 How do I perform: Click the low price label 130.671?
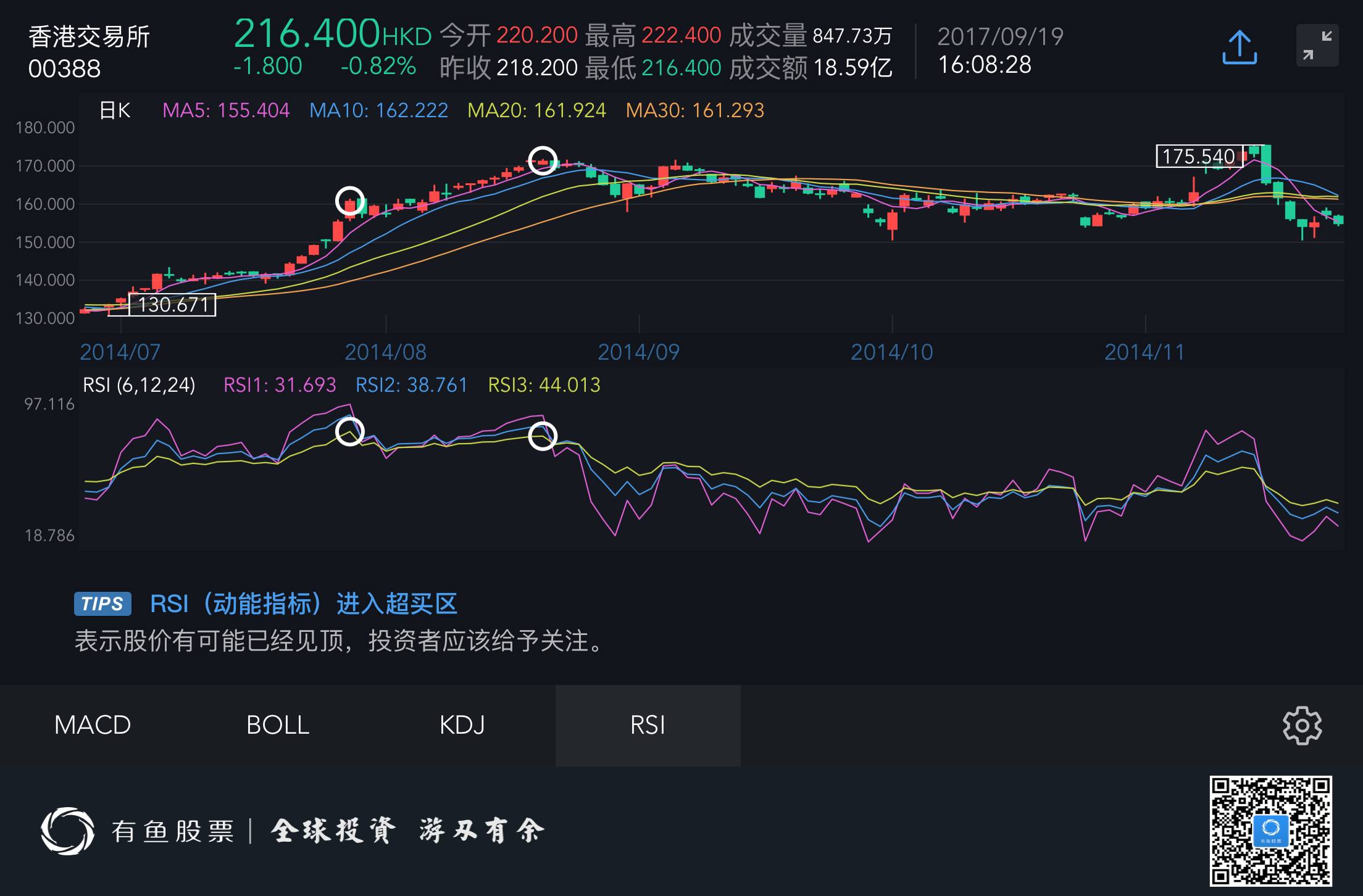[x=173, y=305]
